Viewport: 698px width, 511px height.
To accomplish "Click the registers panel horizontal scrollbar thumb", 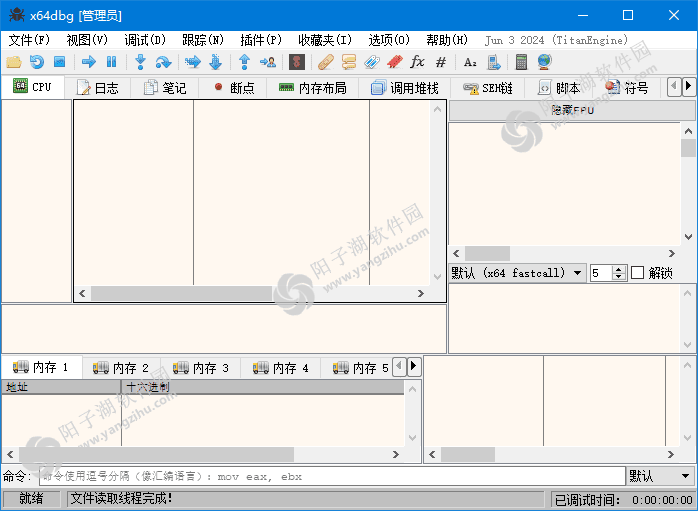I will point(487,253).
